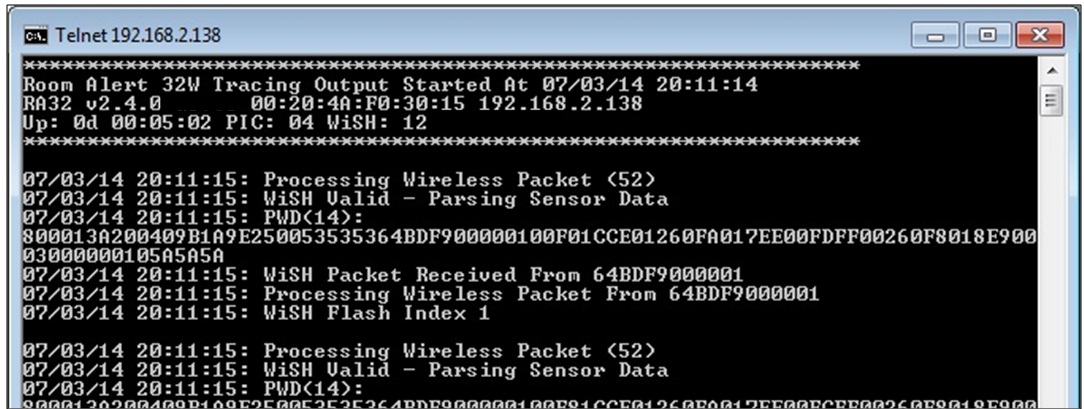
Task: Minimize the Telnet window
Action: coord(935,35)
